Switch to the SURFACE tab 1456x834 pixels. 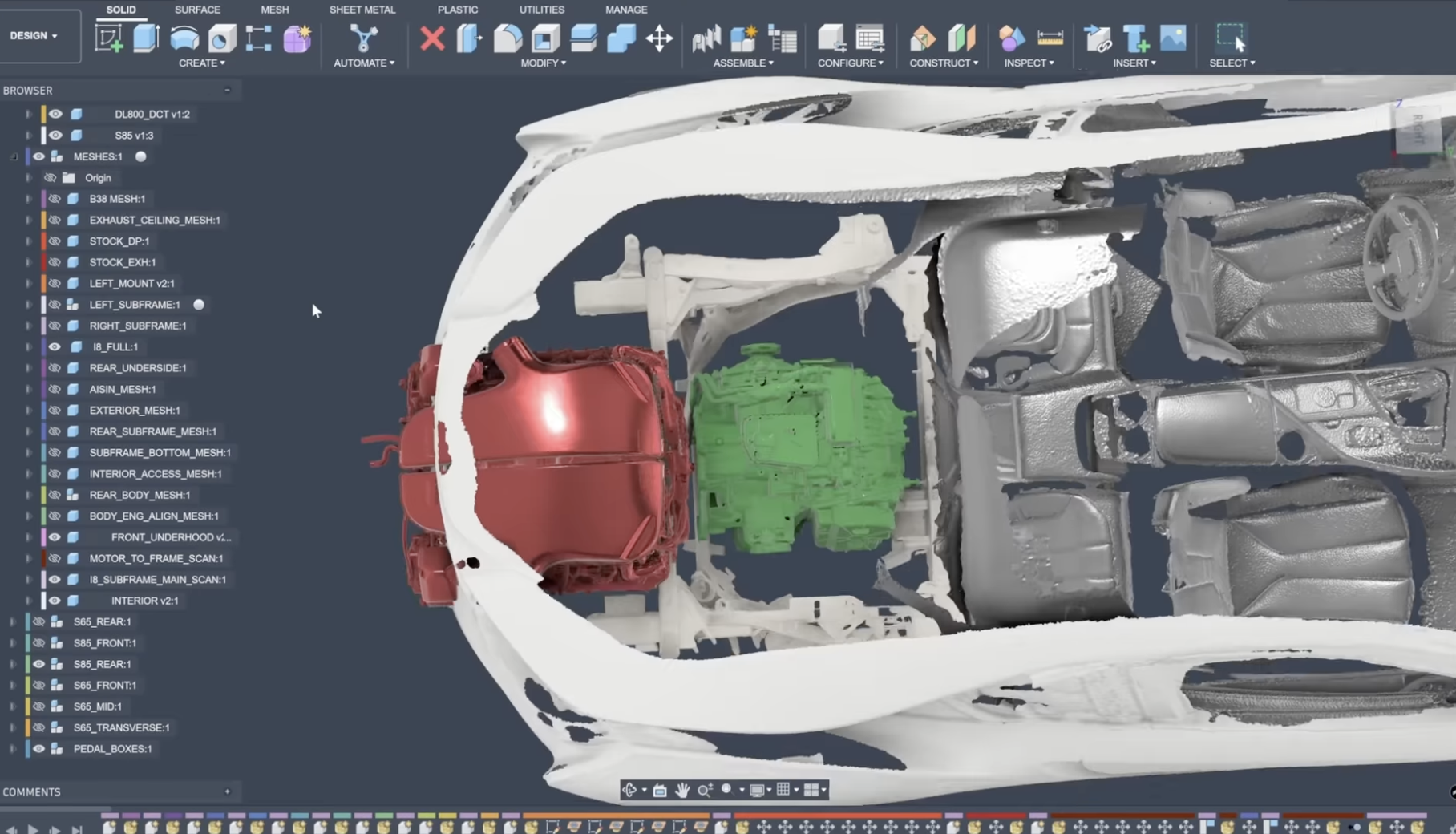[x=197, y=10]
